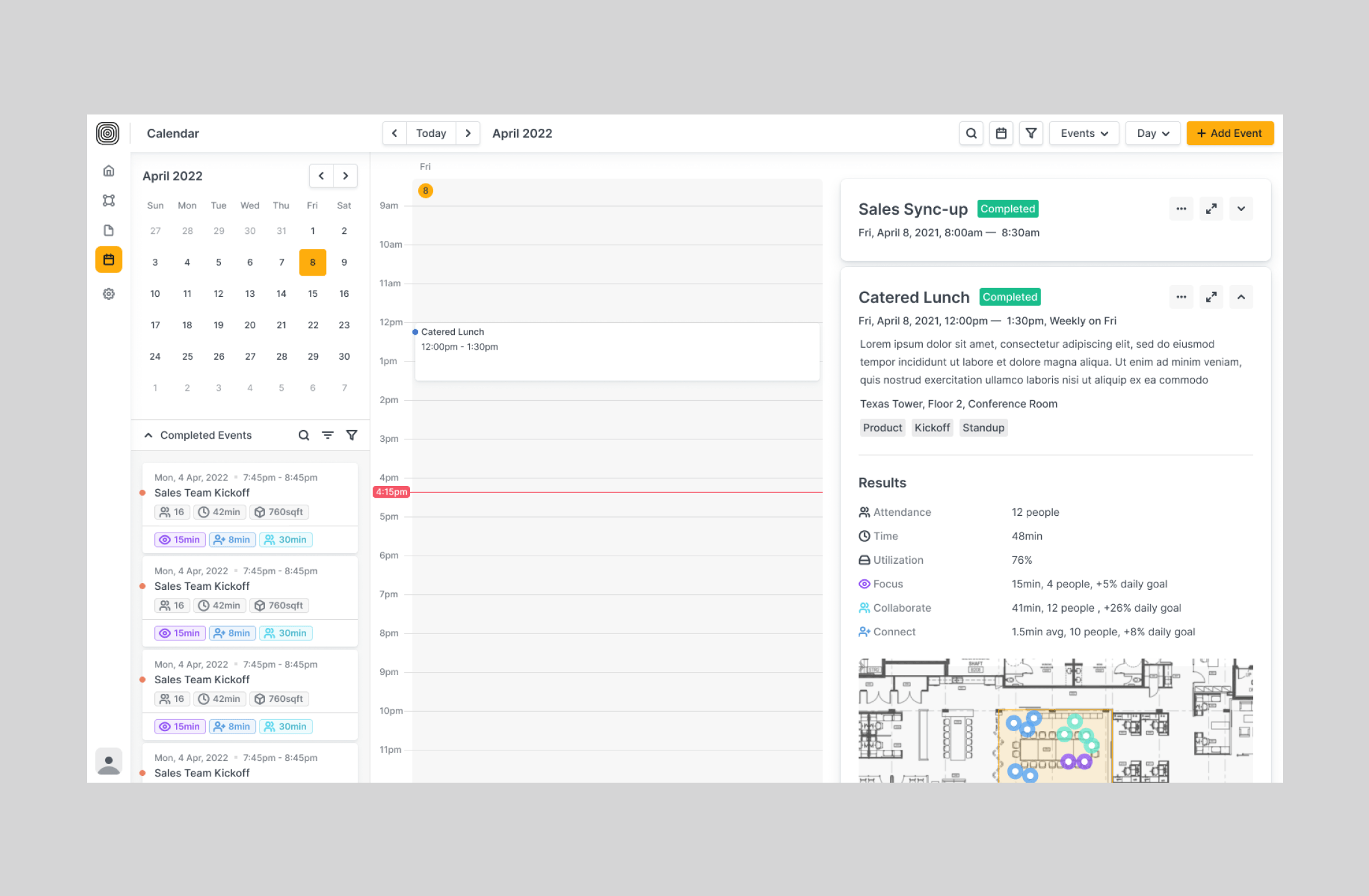Expand the Sales Sync-up details chevron

[1241, 209]
